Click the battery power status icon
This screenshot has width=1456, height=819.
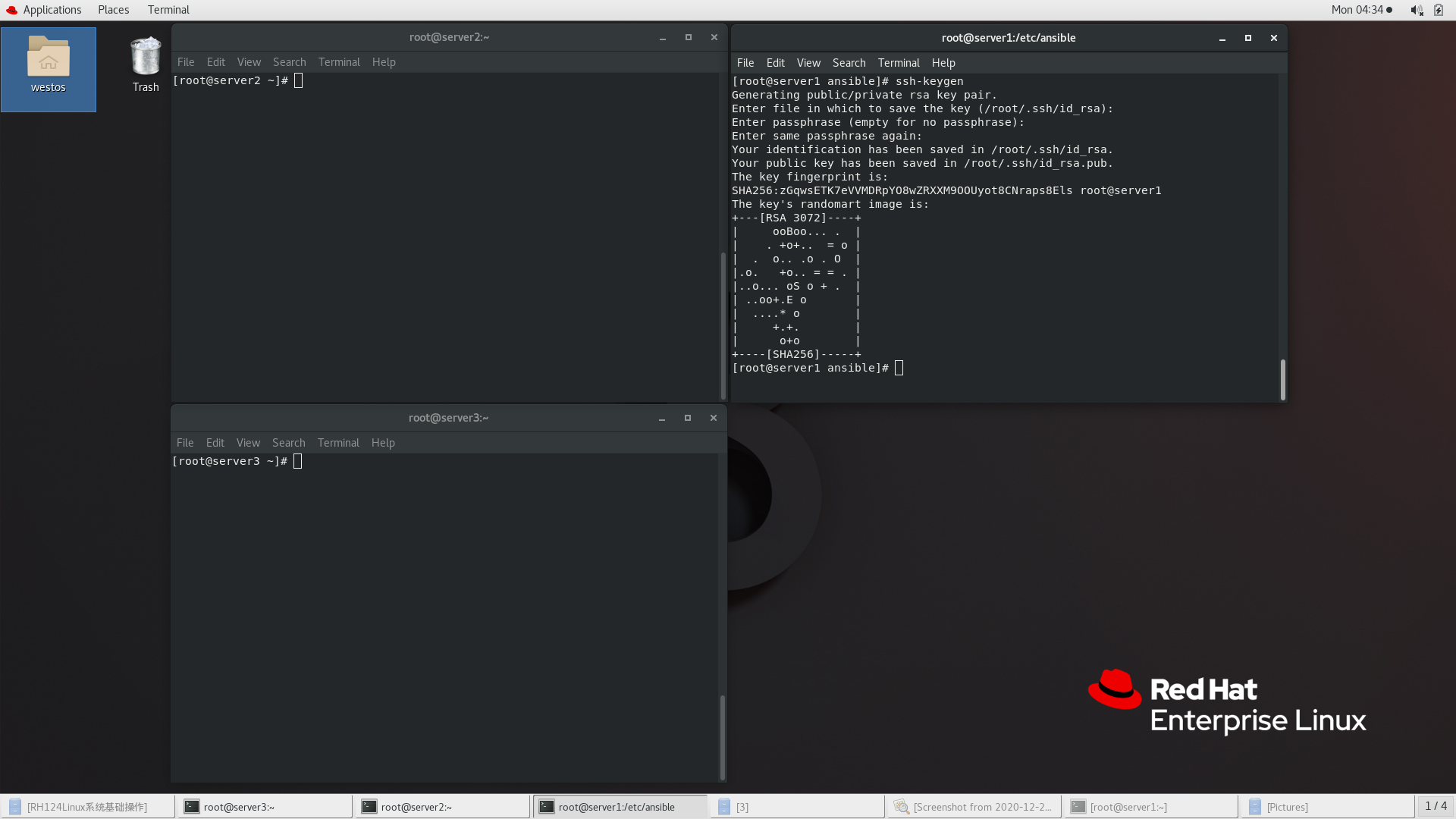click(x=1439, y=10)
